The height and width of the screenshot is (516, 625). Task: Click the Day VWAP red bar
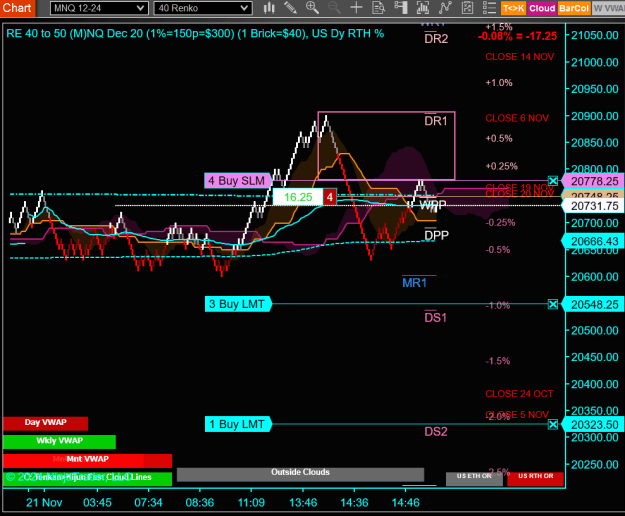click(x=45, y=423)
